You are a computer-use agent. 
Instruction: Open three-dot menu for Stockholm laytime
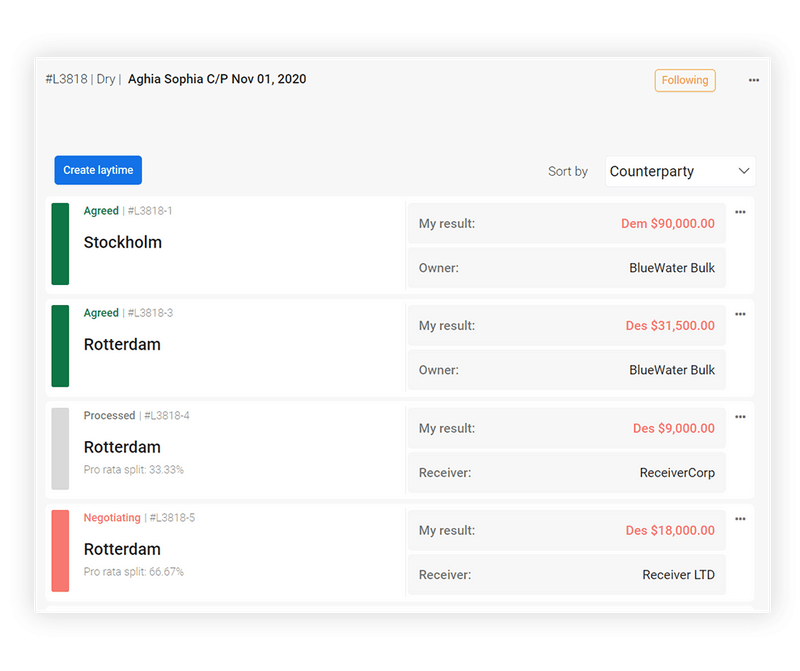point(740,212)
